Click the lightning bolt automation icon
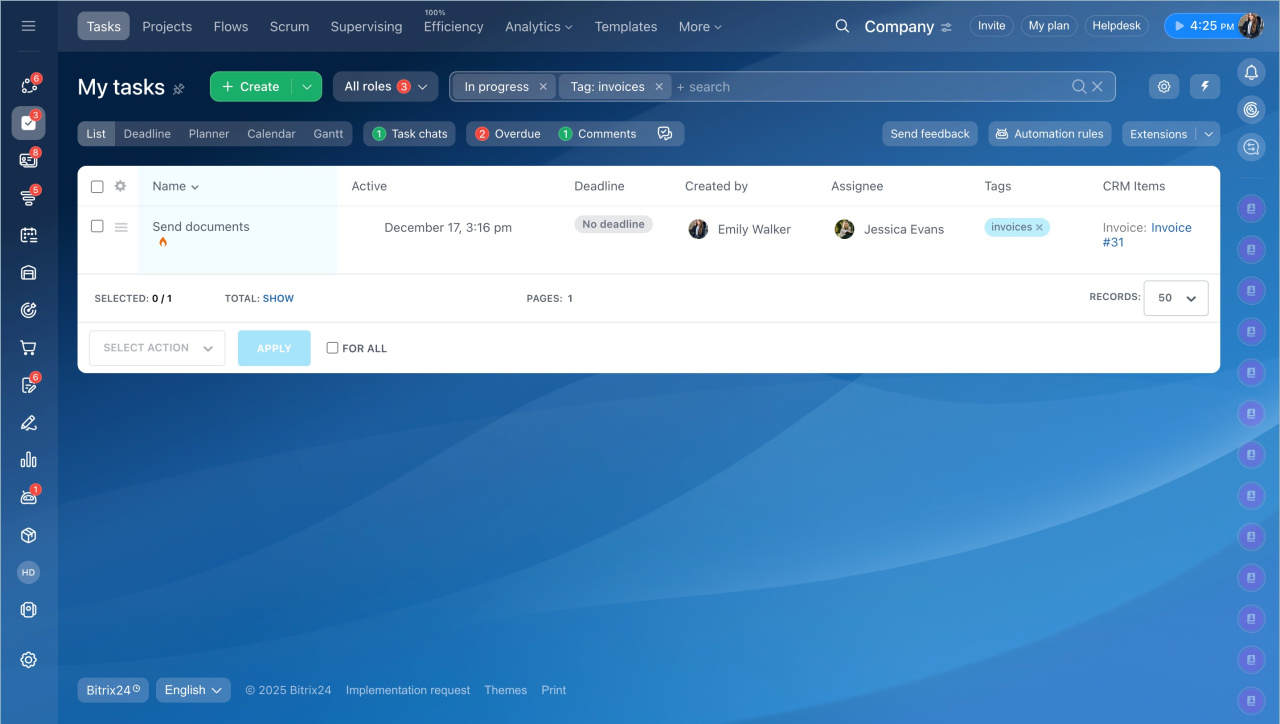This screenshot has height=724, width=1280. click(1205, 87)
